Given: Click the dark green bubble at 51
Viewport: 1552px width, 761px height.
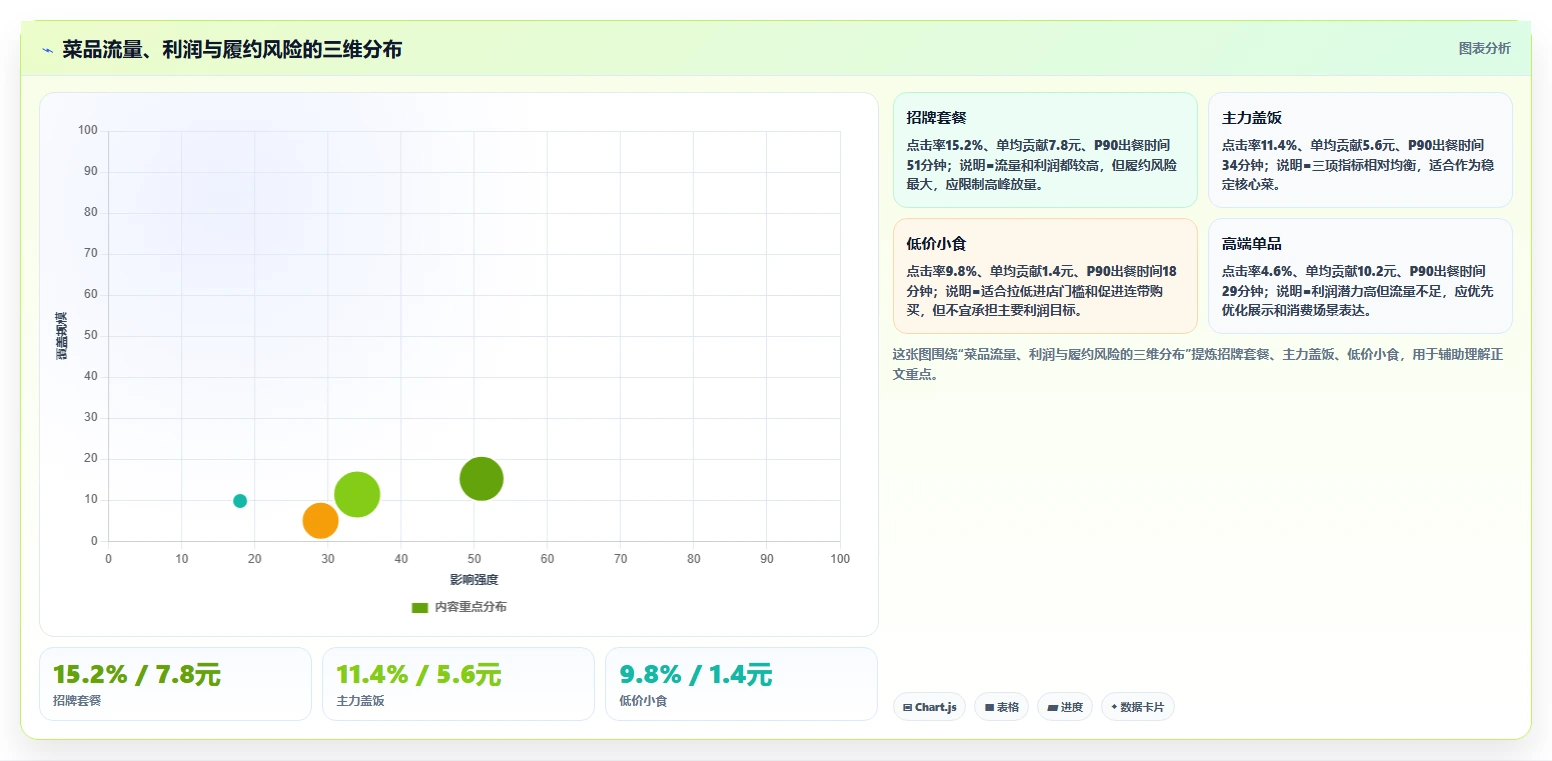Looking at the screenshot, I should coord(481,479).
